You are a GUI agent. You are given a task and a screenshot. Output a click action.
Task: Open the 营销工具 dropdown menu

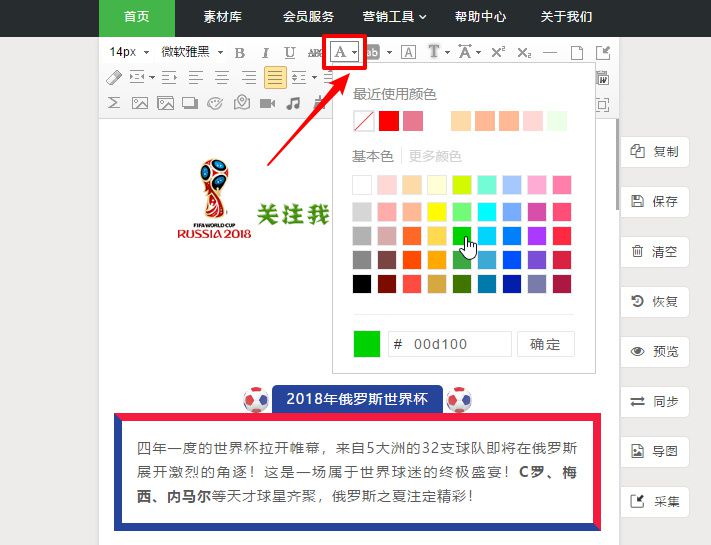pyautogui.click(x=394, y=17)
